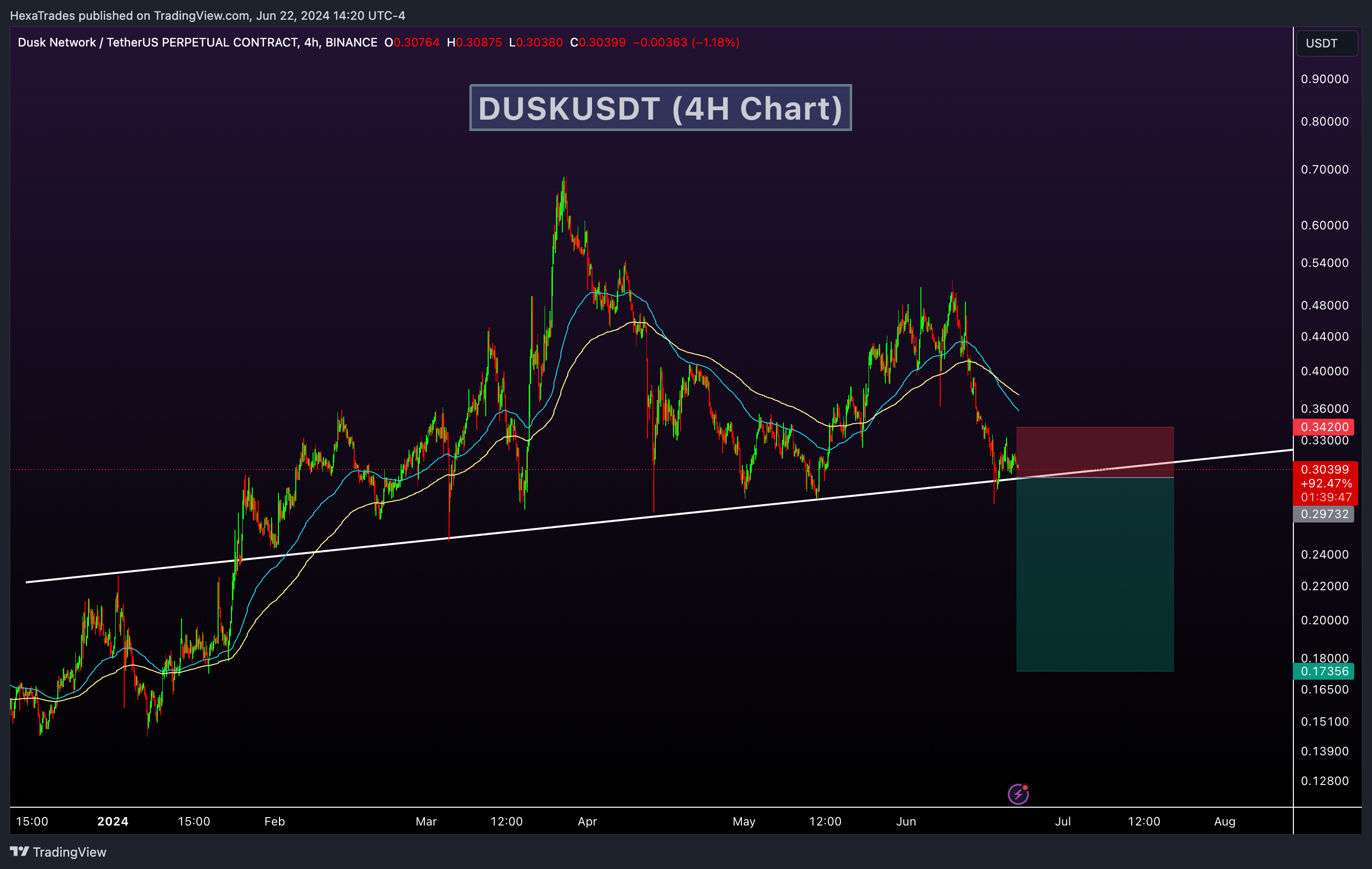Click the 0.70000 price axis label
Image resolution: width=1372 pixels, height=869 pixels.
pyautogui.click(x=1325, y=169)
